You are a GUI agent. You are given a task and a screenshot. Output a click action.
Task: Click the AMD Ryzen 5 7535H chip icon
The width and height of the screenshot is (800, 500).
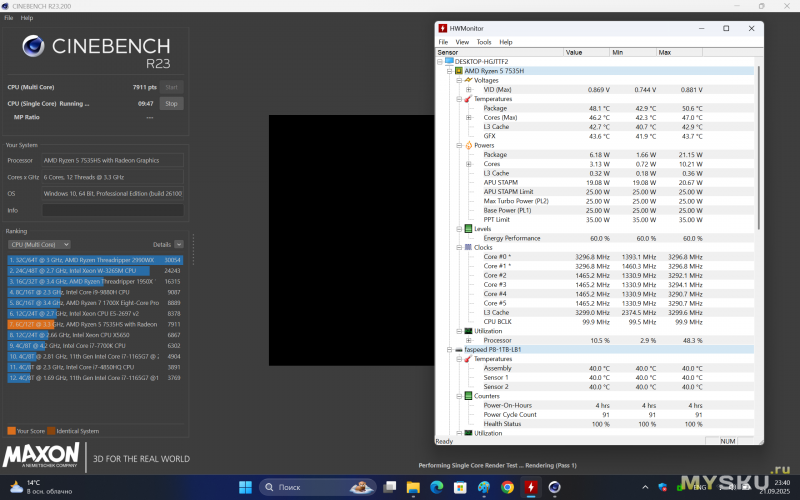(x=459, y=71)
